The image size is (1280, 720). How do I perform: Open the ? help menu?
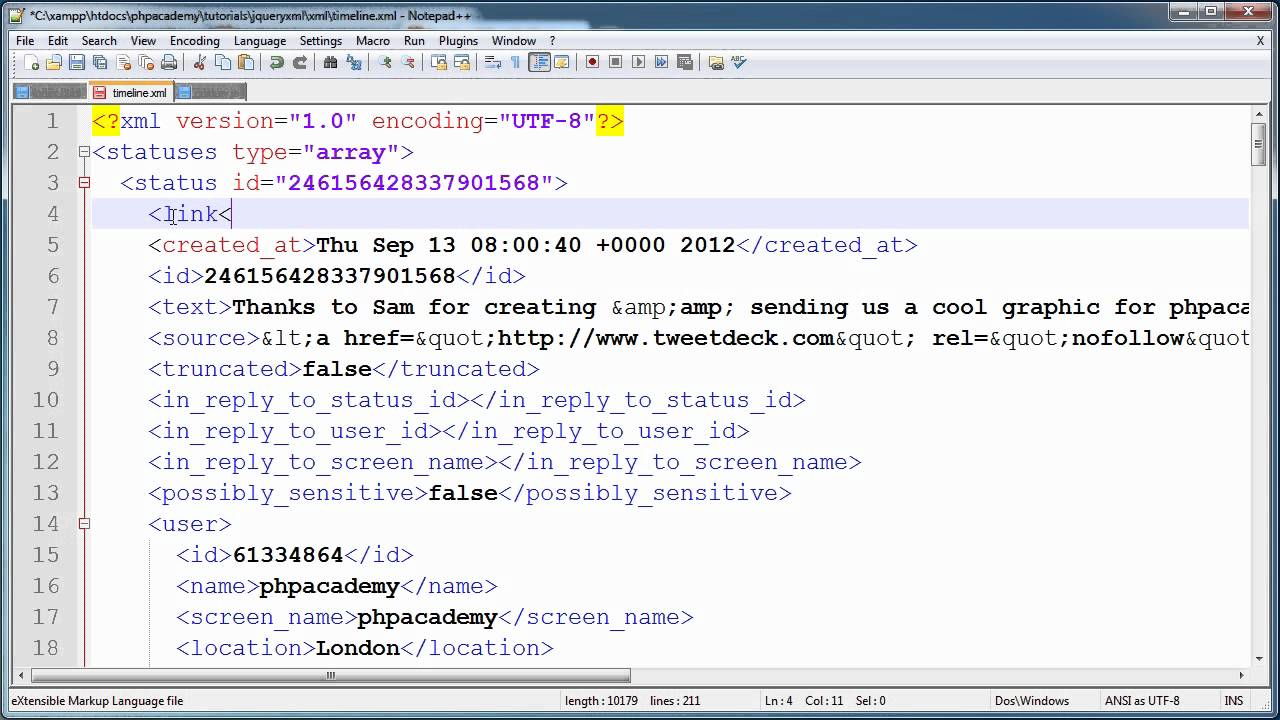[552, 41]
